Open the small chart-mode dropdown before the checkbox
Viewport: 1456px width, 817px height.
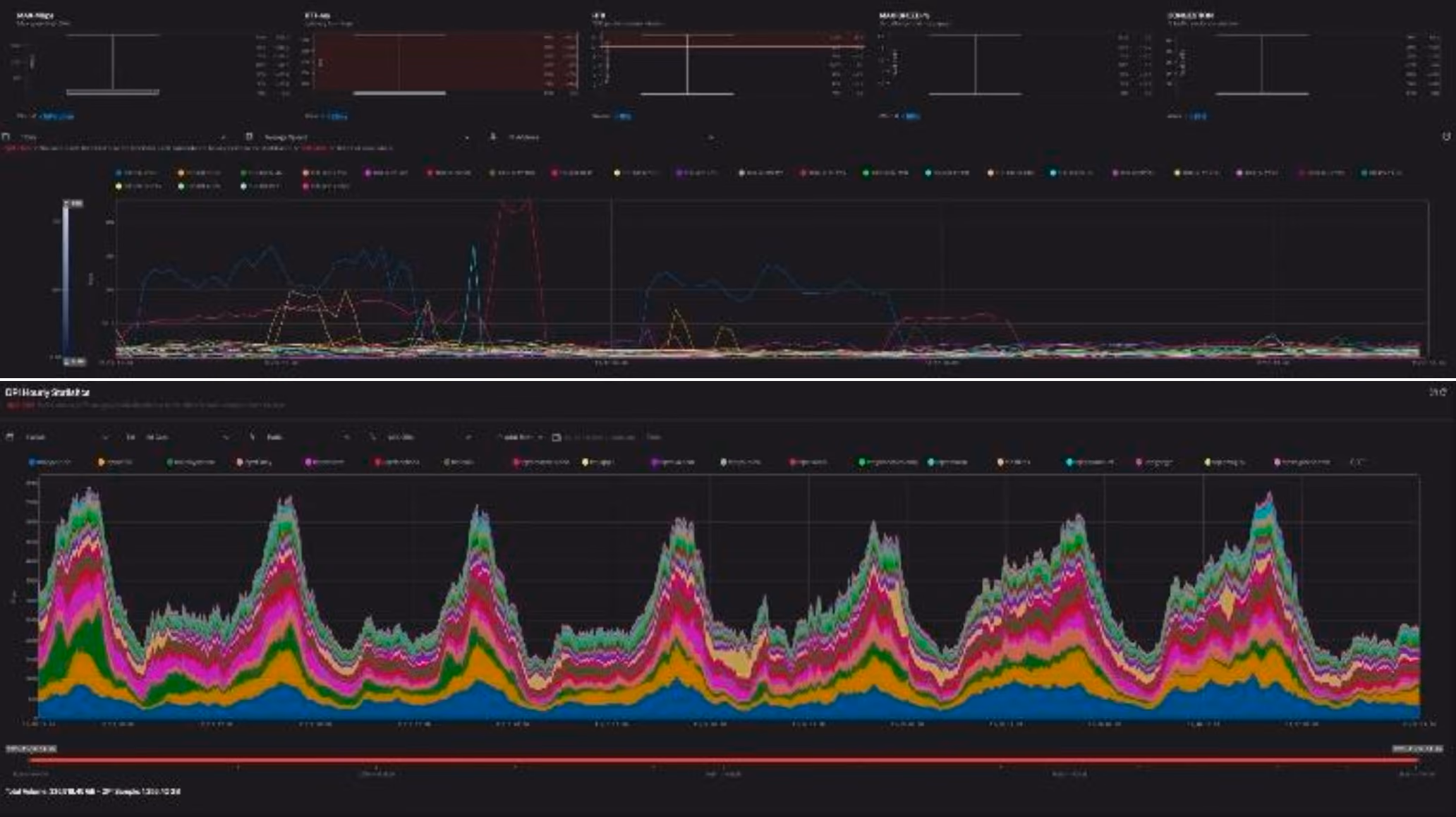tap(521, 437)
